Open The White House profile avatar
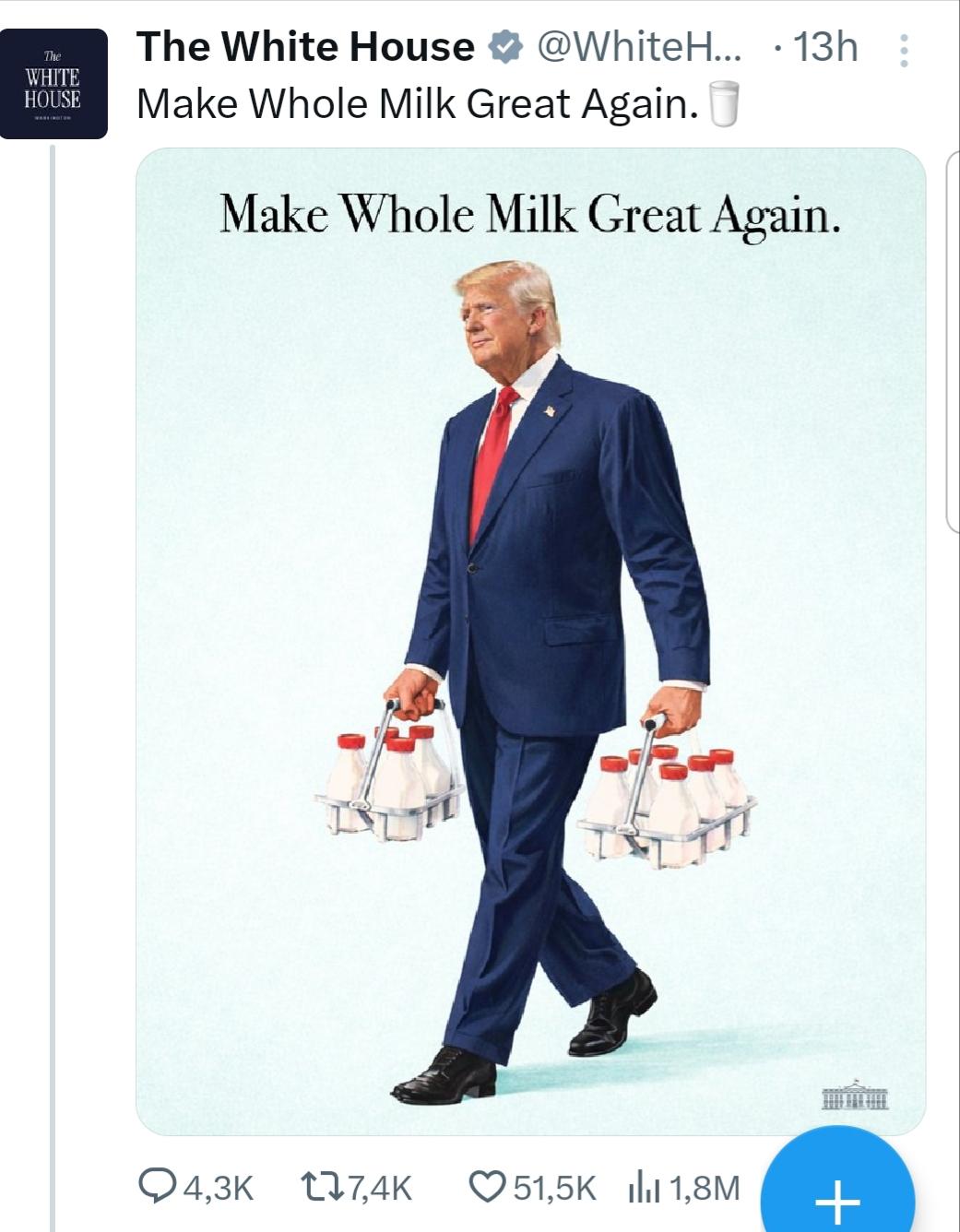This screenshot has height=1232, width=960. 53,84
